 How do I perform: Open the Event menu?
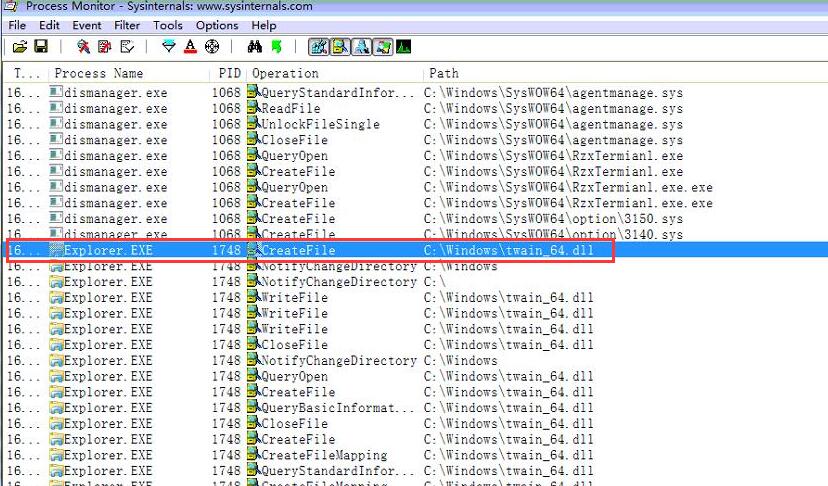tap(87, 25)
